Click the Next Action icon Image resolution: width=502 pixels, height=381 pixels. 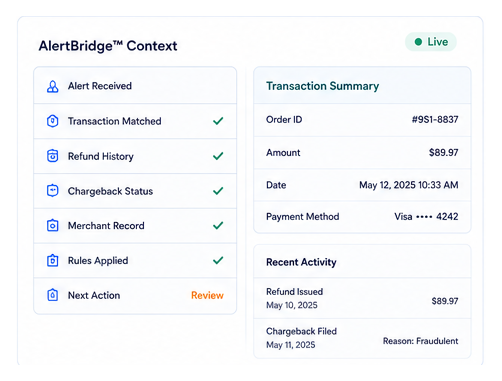(x=52, y=295)
